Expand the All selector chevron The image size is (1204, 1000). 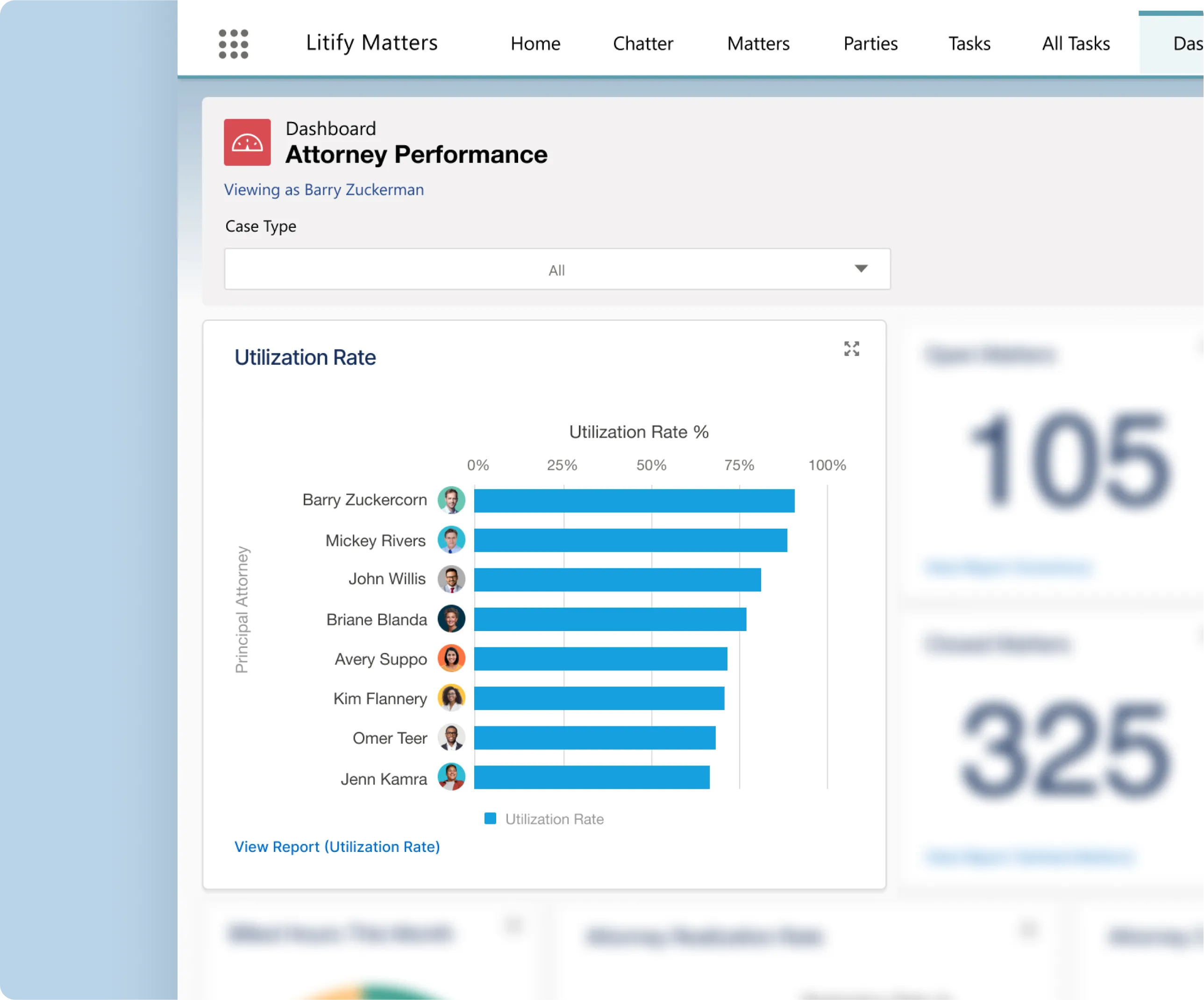click(862, 269)
